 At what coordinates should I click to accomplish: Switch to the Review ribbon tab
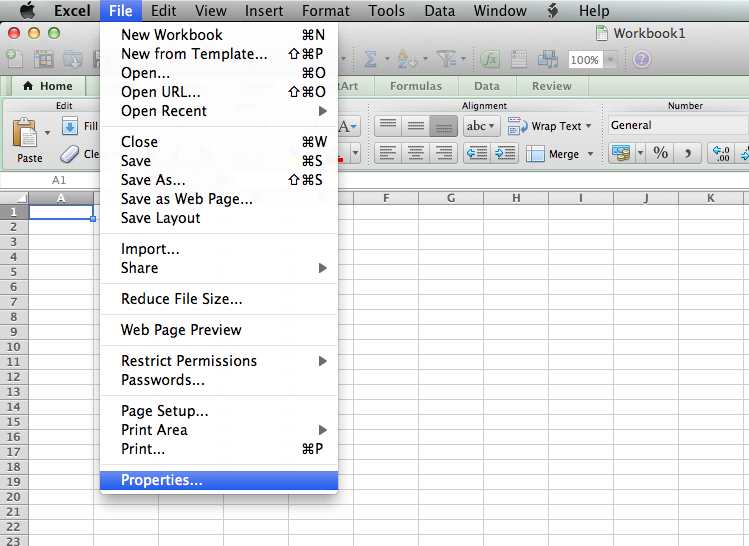tap(552, 86)
